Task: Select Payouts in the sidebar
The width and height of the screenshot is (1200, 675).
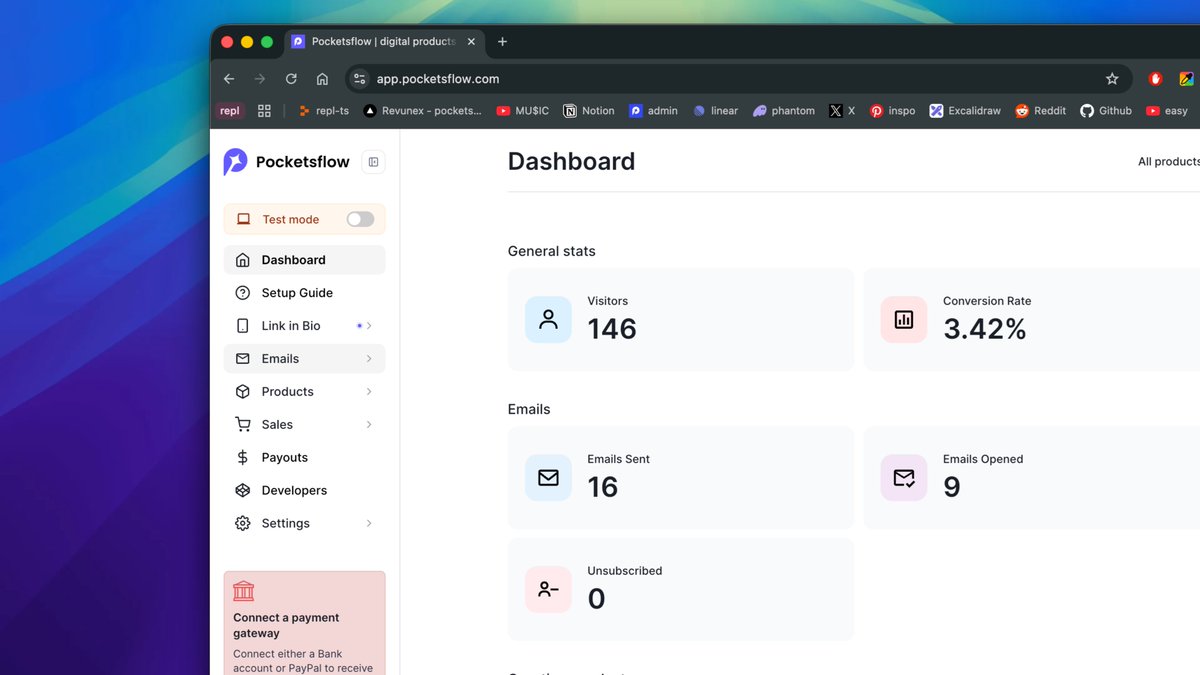Action: pyautogui.click(x=304, y=457)
